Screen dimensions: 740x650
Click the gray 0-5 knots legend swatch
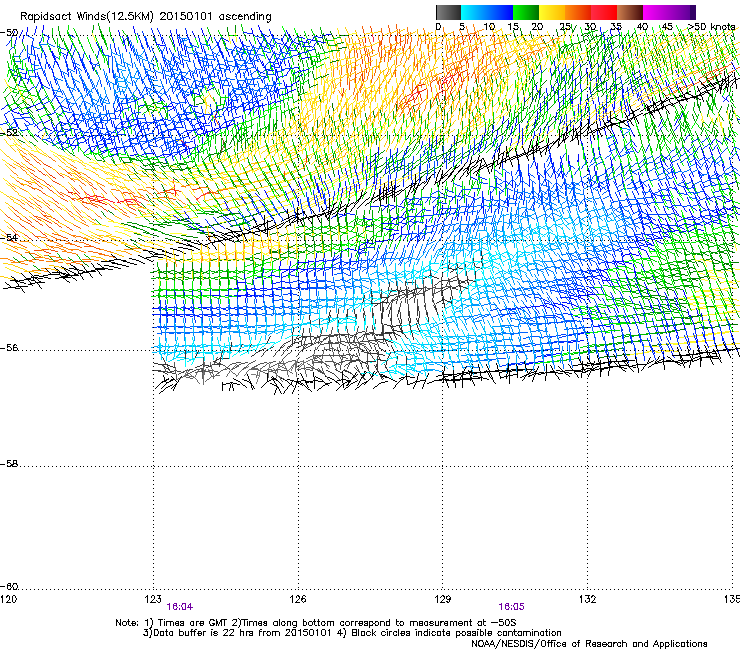tap(448, 12)
